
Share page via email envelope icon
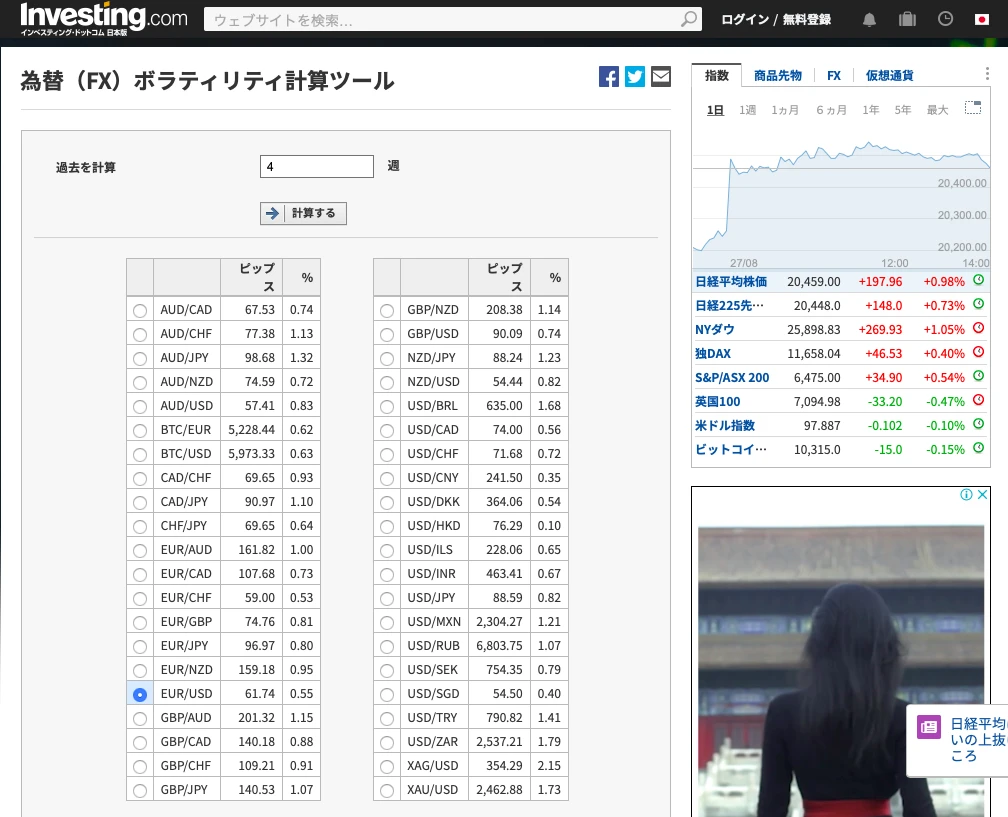point(661,77)
